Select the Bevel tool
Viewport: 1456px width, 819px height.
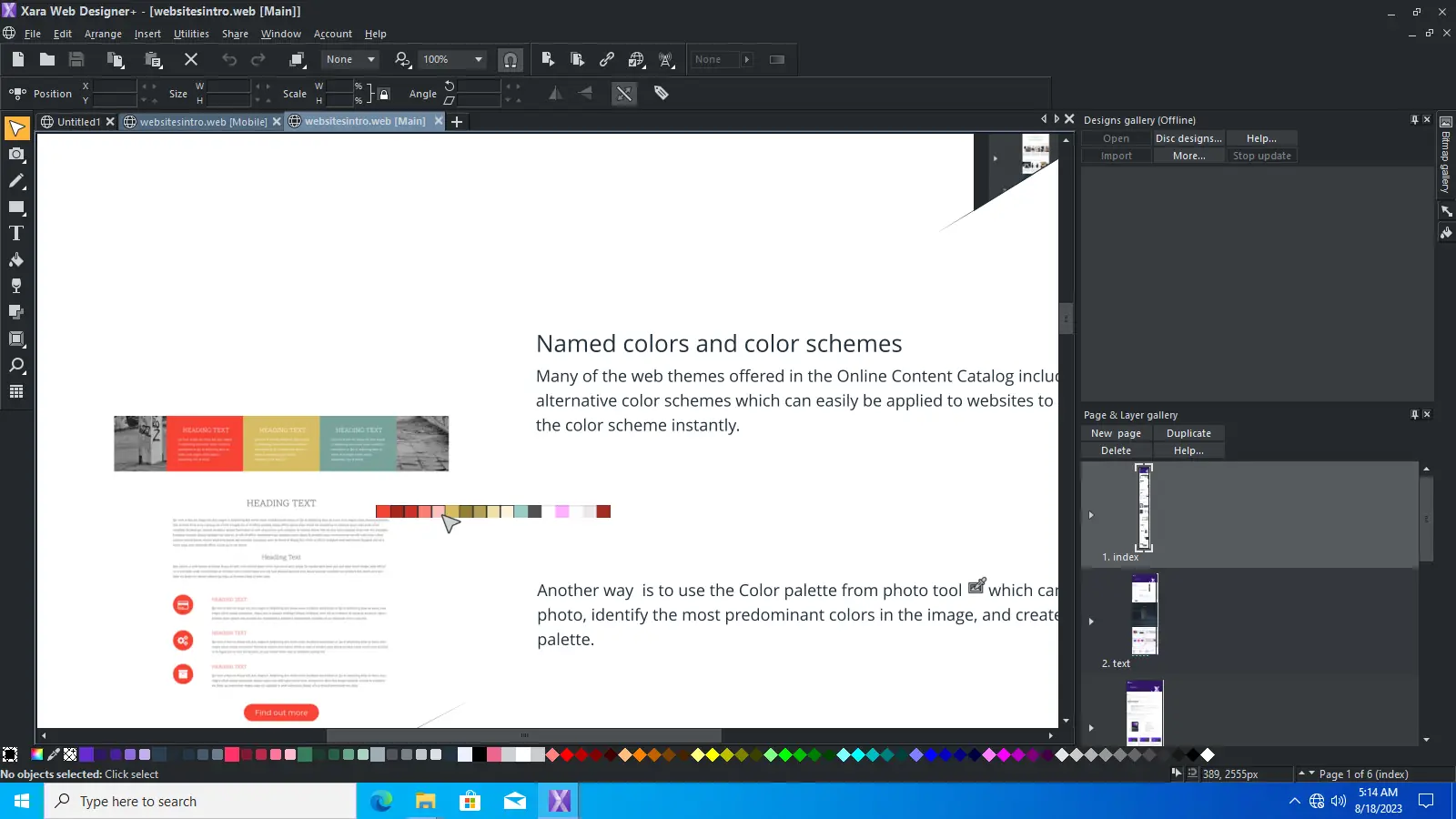click(16, 339)
